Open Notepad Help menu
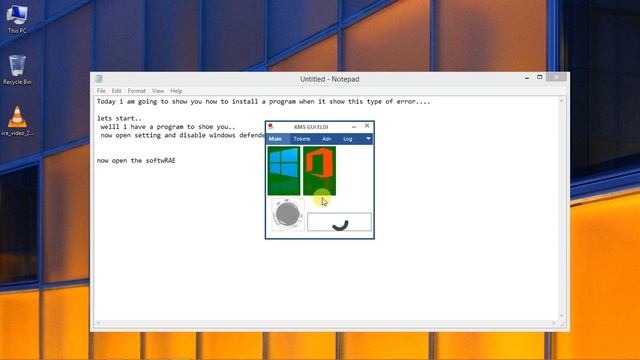Screen dimensions: 640x360 pyautogui.click(x=176, y=91)
